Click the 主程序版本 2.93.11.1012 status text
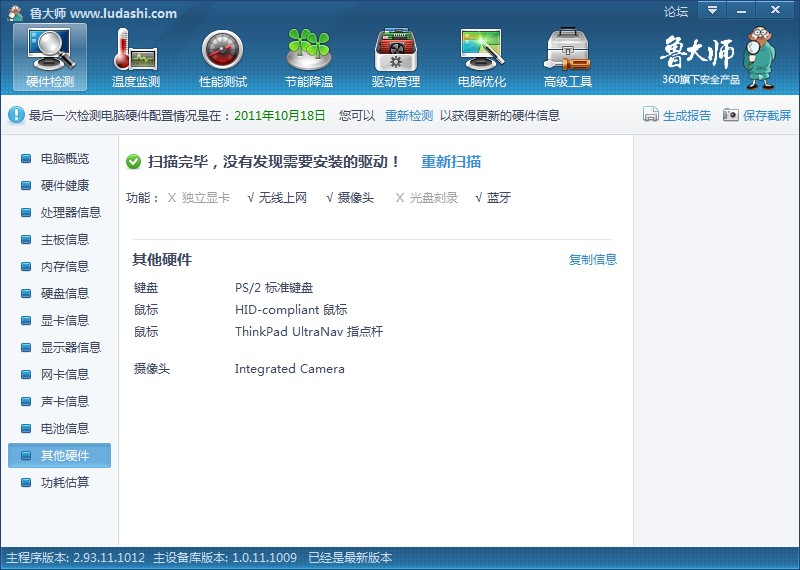The image size is (800, 570). tap(76, 558)
